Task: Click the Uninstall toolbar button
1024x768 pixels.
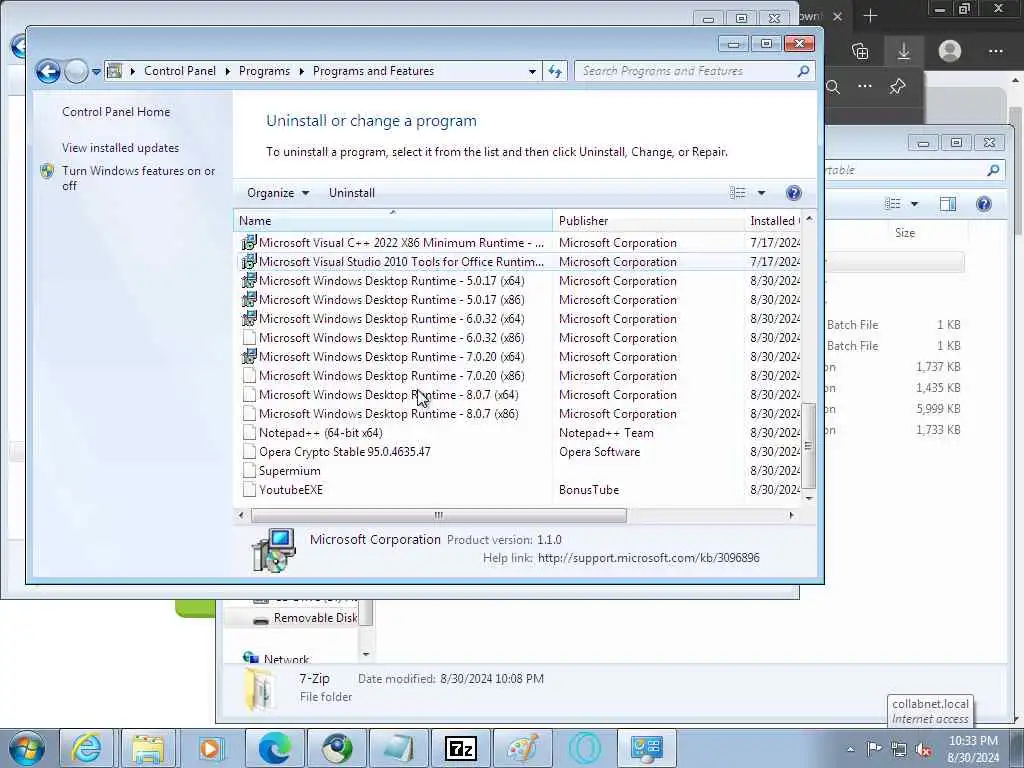Action: [x=351, y=193]
